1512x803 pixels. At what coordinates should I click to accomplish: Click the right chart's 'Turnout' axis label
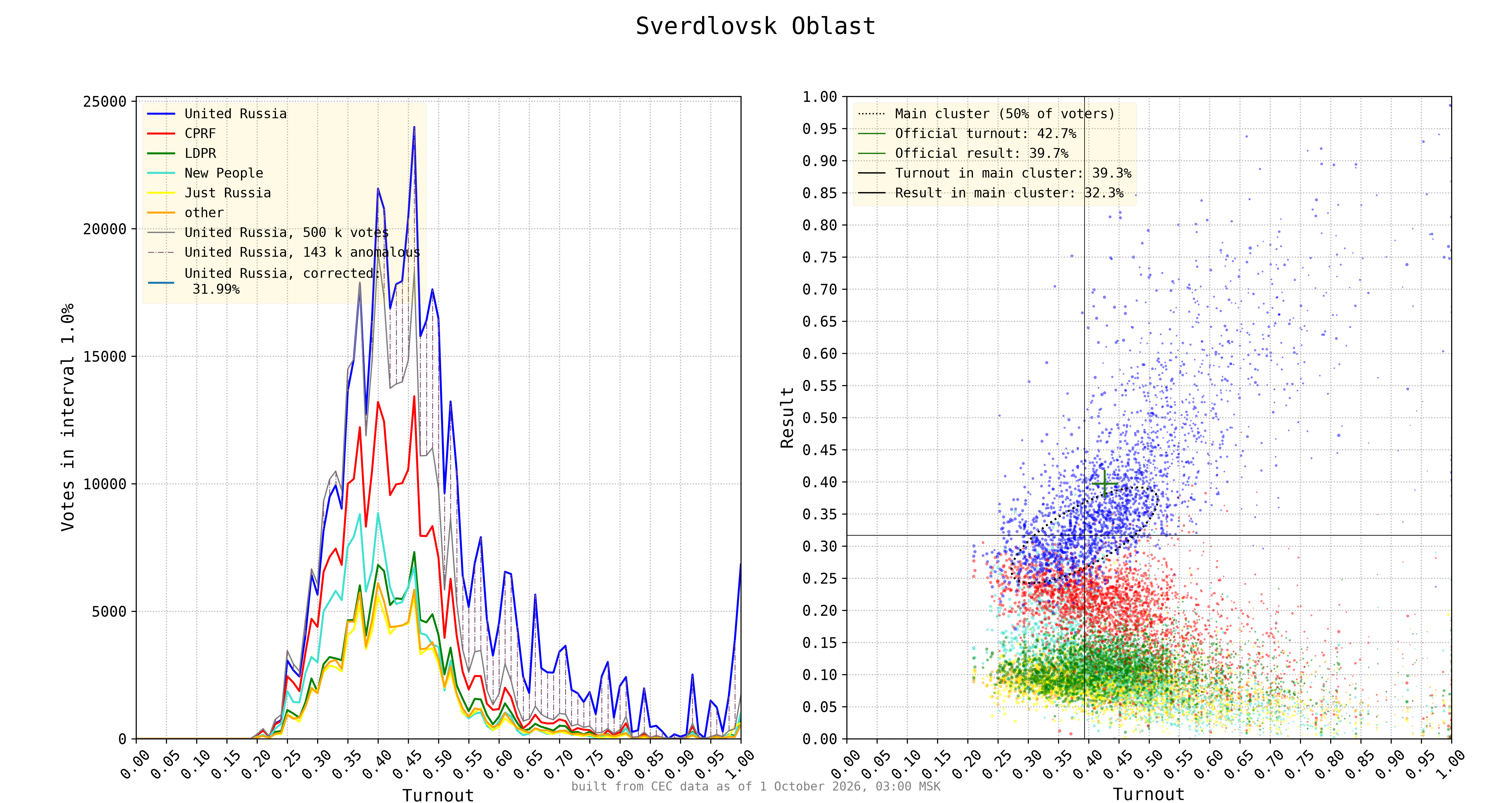coord(1149,794)
